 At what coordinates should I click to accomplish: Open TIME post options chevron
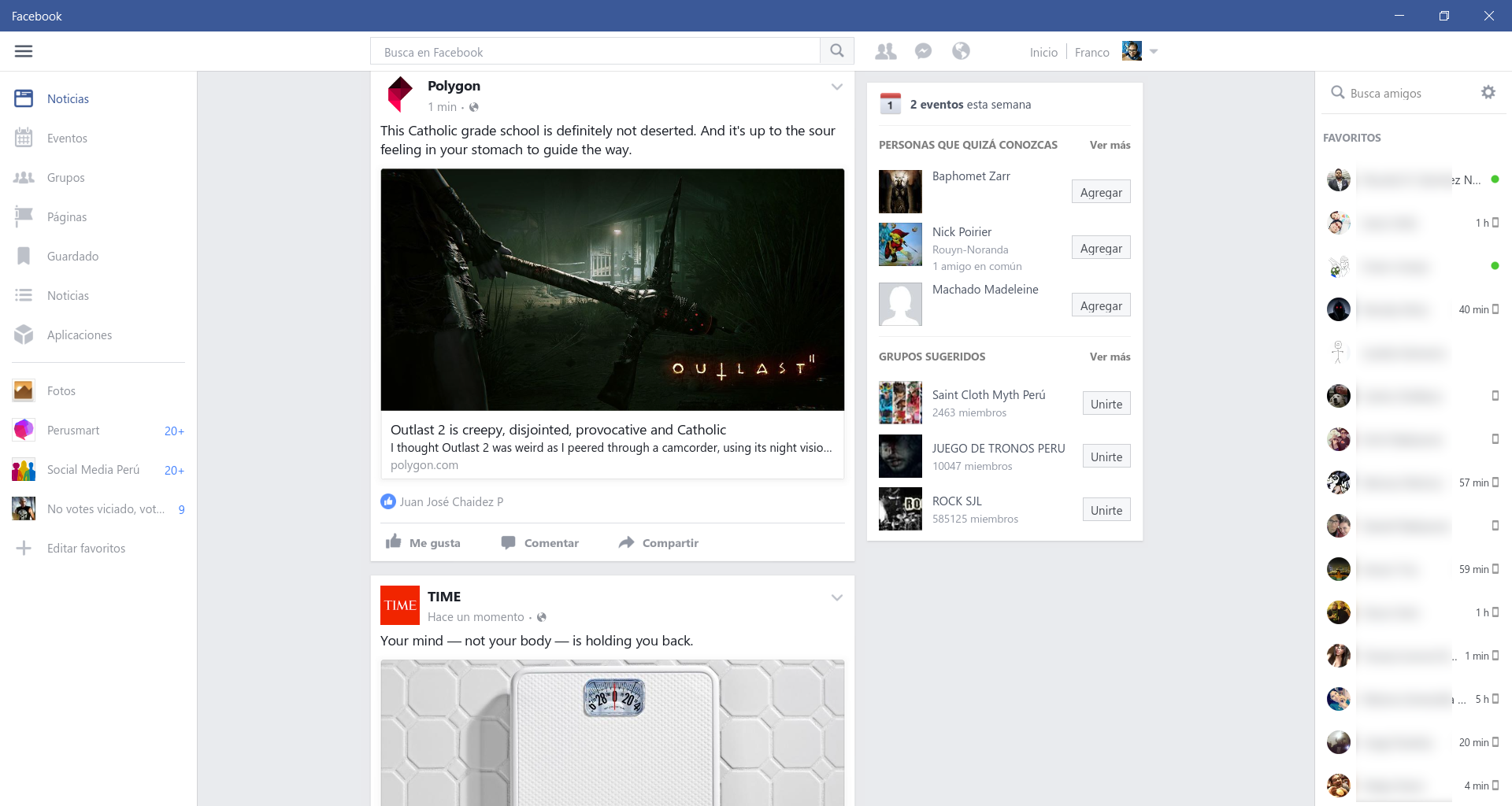(x=837, y=597)
